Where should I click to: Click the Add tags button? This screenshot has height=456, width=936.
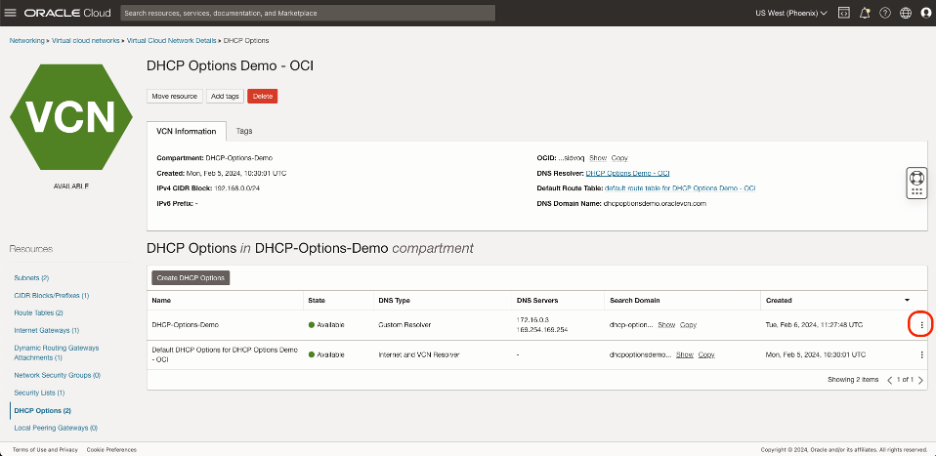[x=224, y=96]
